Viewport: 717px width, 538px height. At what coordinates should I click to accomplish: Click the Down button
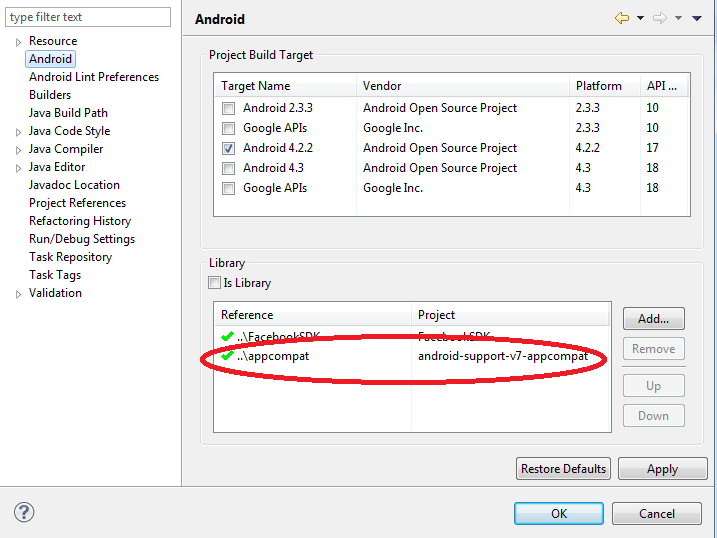653,415
